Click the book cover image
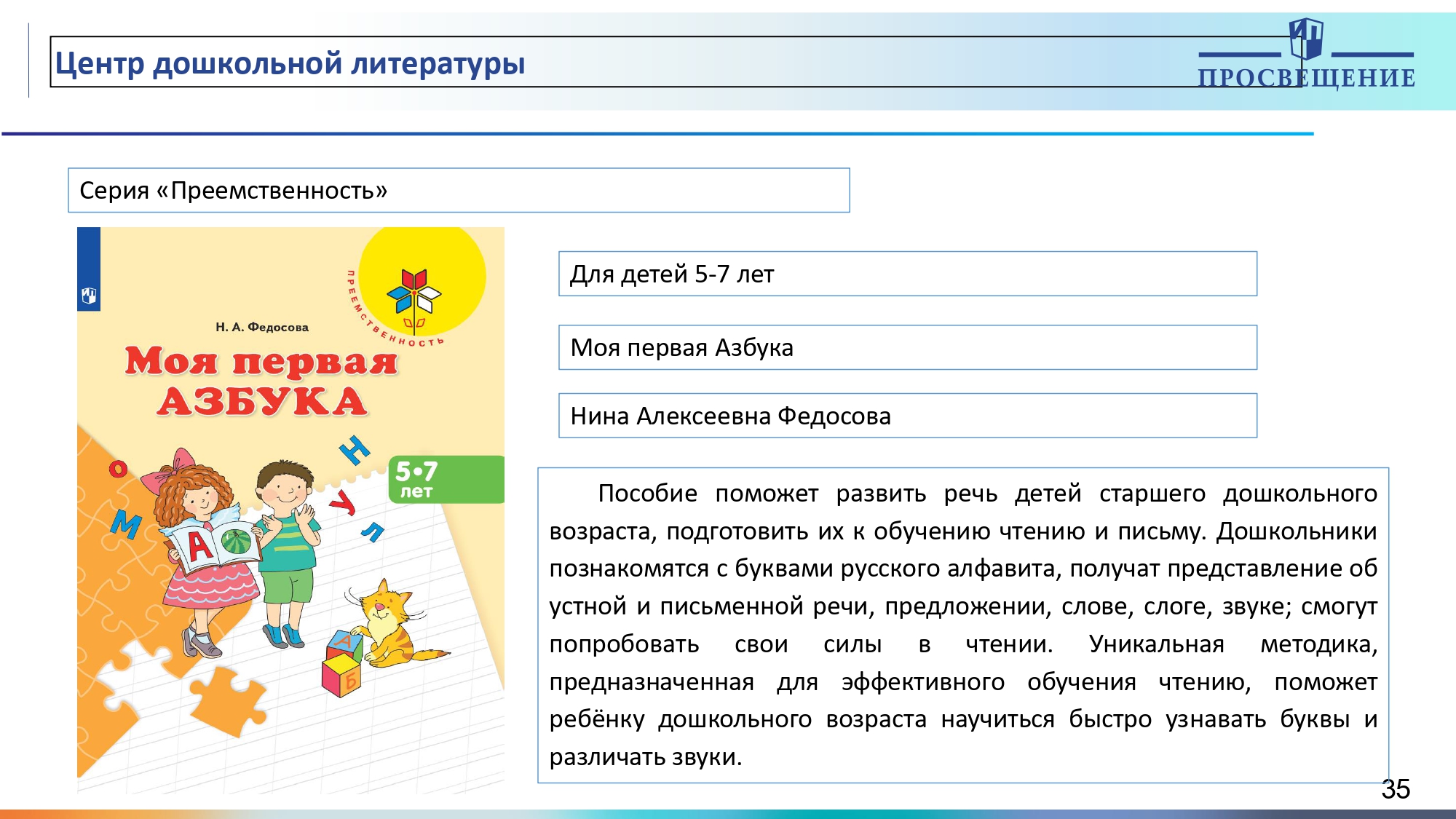The width and height of the screenshot is (1456, 819). [x=290, y=510]
